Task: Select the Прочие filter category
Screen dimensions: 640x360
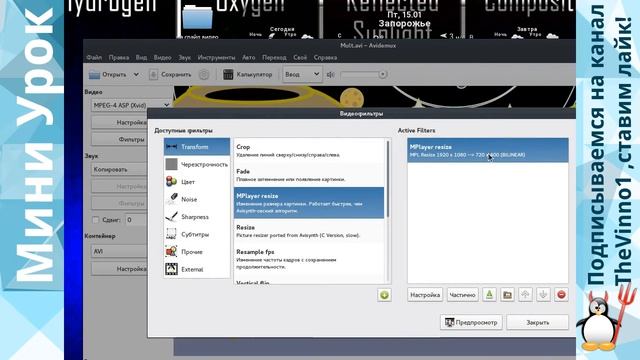Action: click(x=197, y=252)
